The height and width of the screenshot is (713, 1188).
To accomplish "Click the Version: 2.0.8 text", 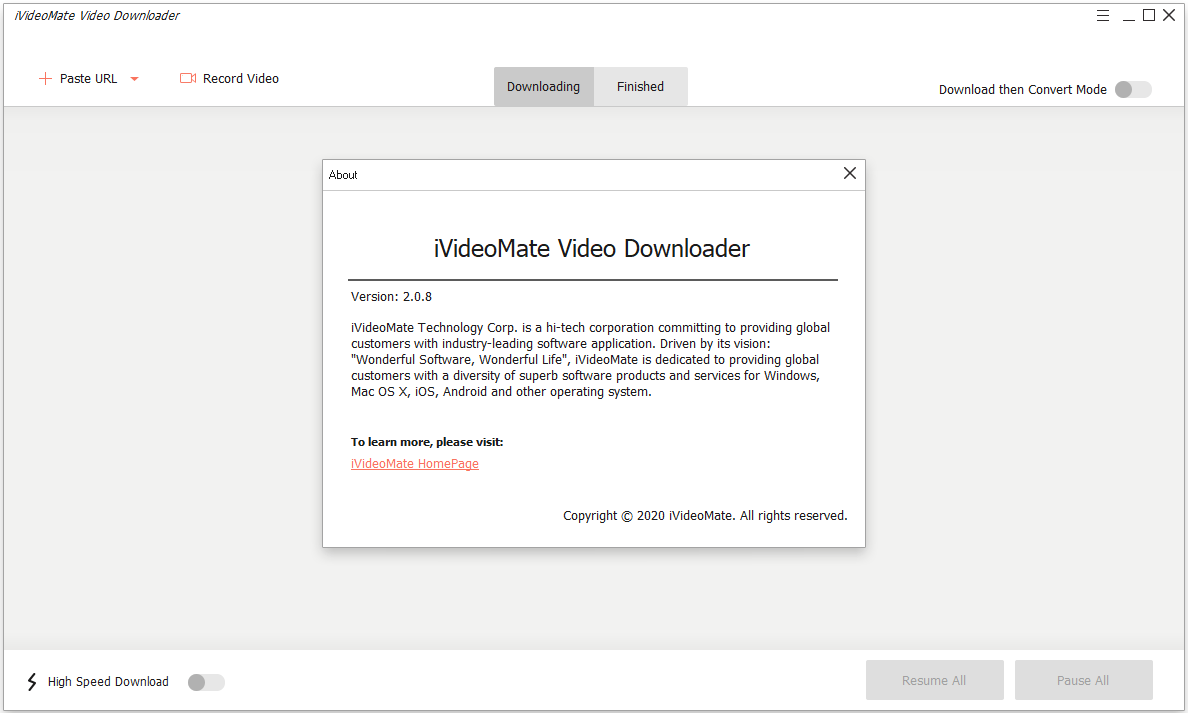I will pos(391,297).
